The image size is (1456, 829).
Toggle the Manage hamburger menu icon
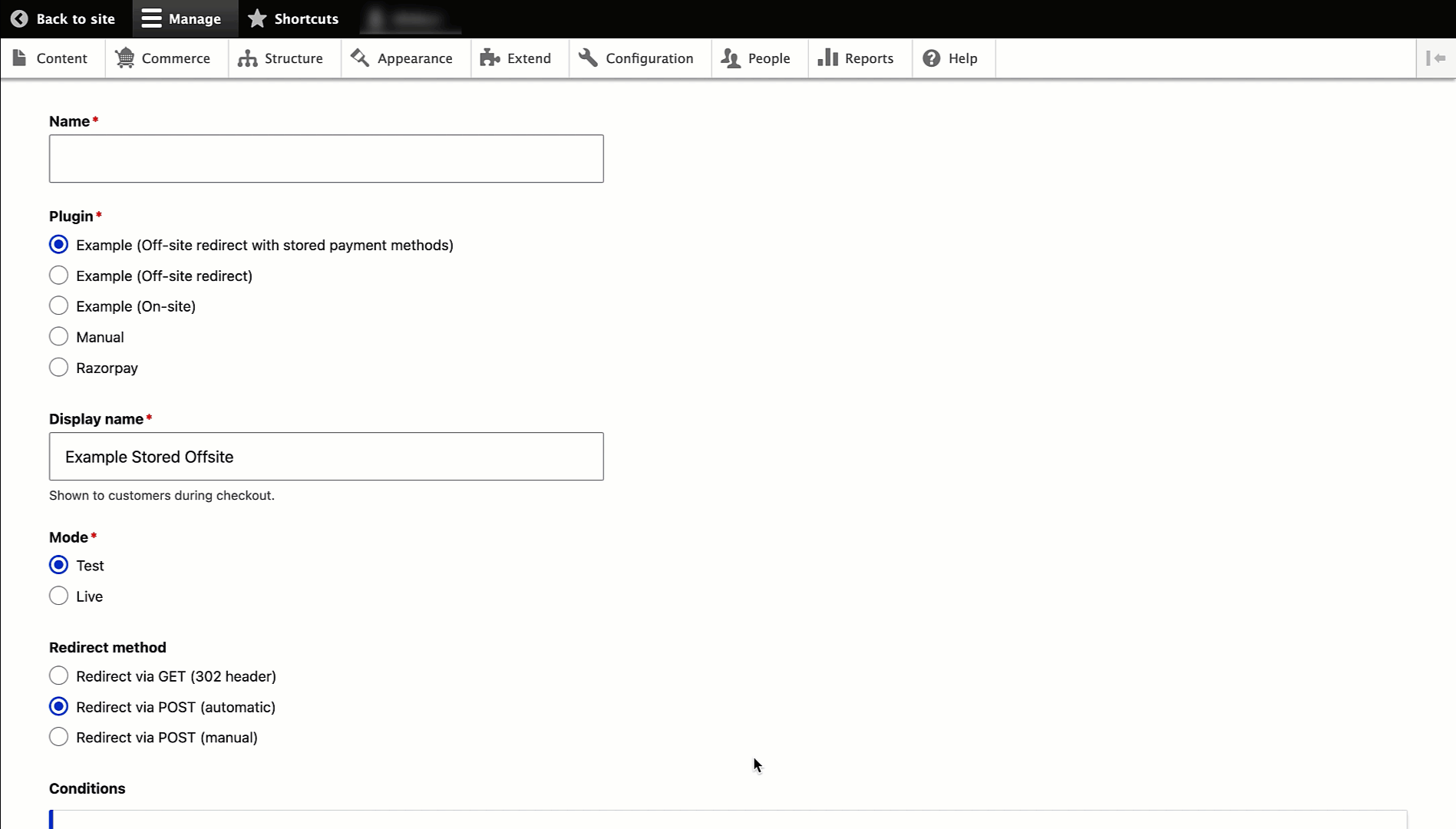pos(152,18)
